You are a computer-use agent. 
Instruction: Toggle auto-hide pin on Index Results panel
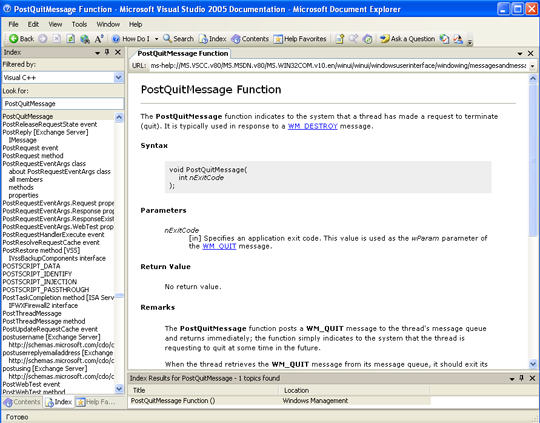tap(522, 378)
